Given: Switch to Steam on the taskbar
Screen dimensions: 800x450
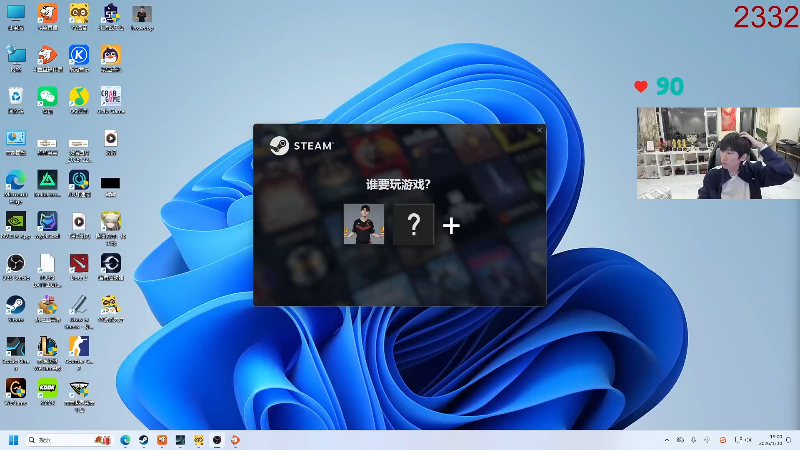Looking at the screenshot, I should point(143,440).
